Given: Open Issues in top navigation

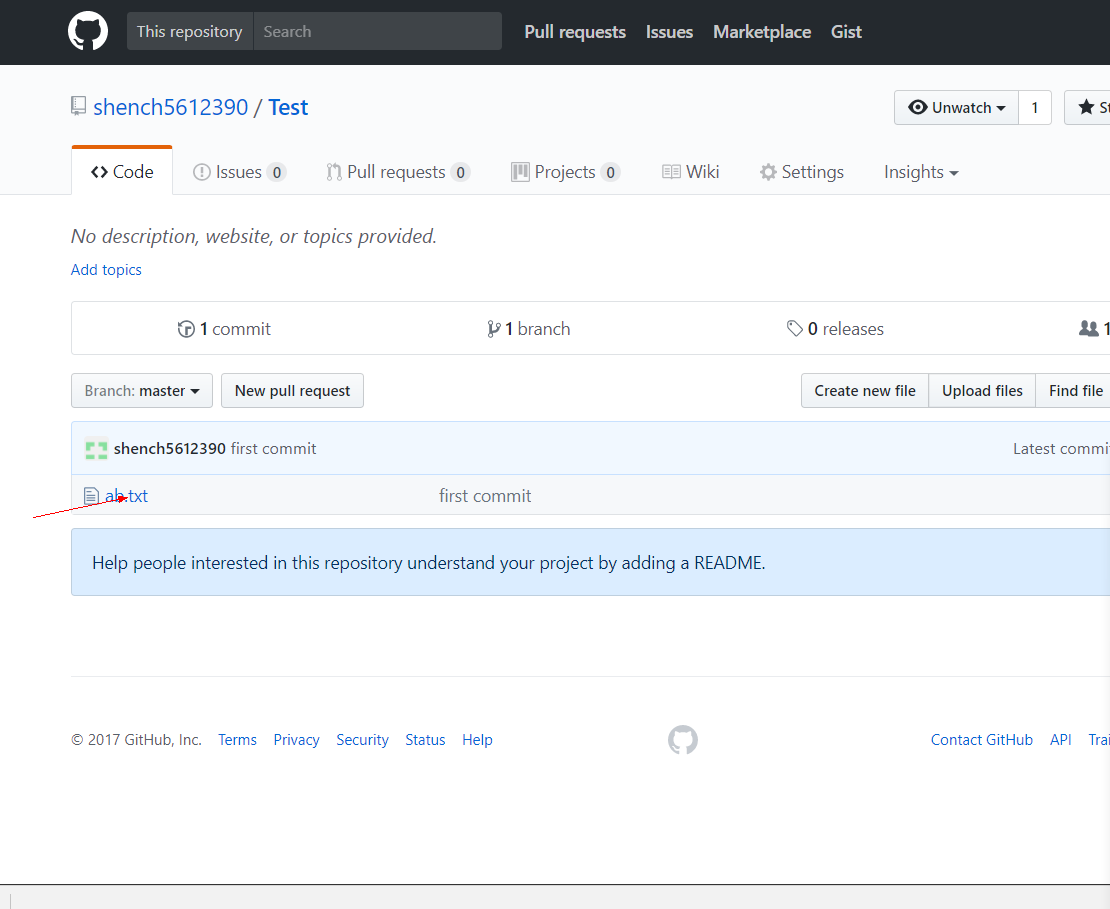Looking at the screenshot, I should pyautogui.click(x=669, y=32).
